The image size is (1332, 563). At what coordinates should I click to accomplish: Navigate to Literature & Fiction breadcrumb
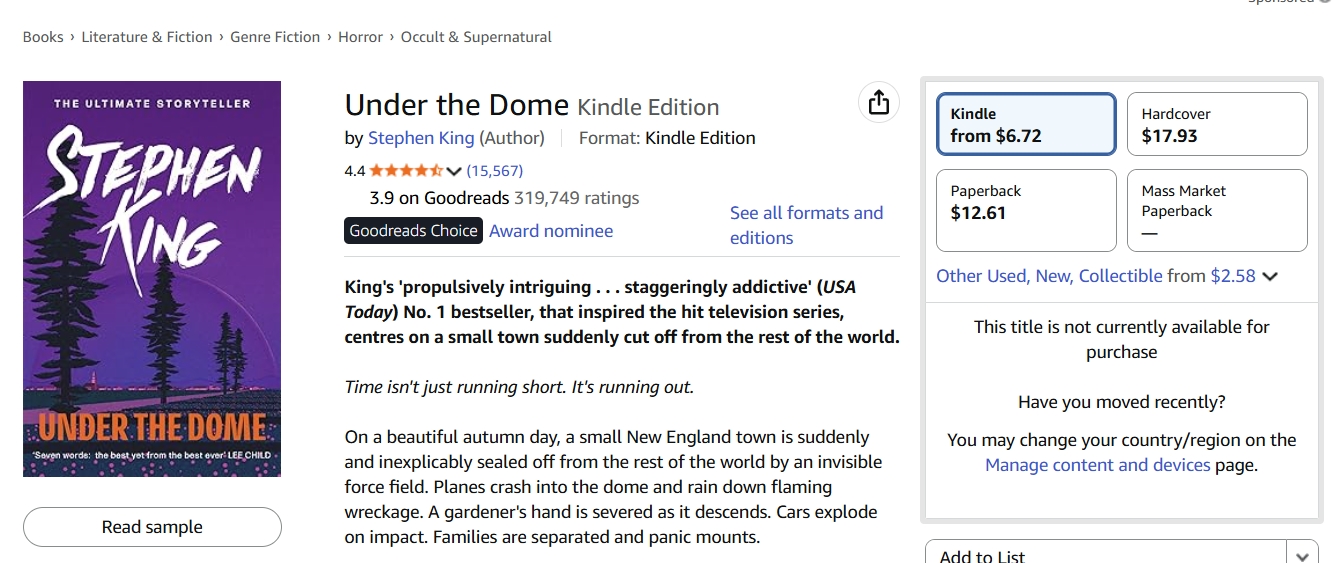tap(147, 37)
